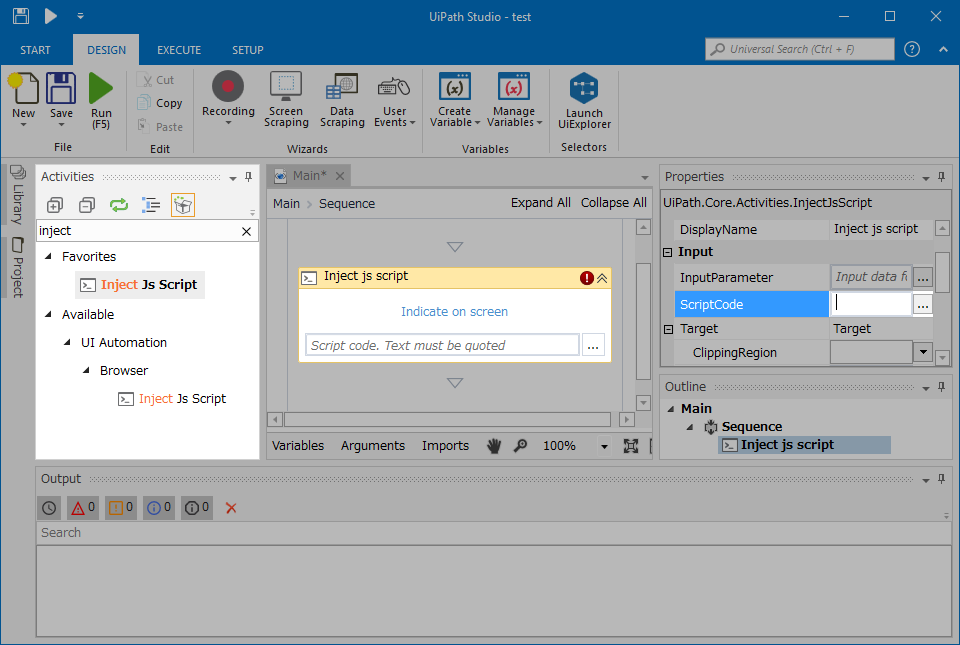
Task: Click the Universal Search box
Action: coord(800,49)
